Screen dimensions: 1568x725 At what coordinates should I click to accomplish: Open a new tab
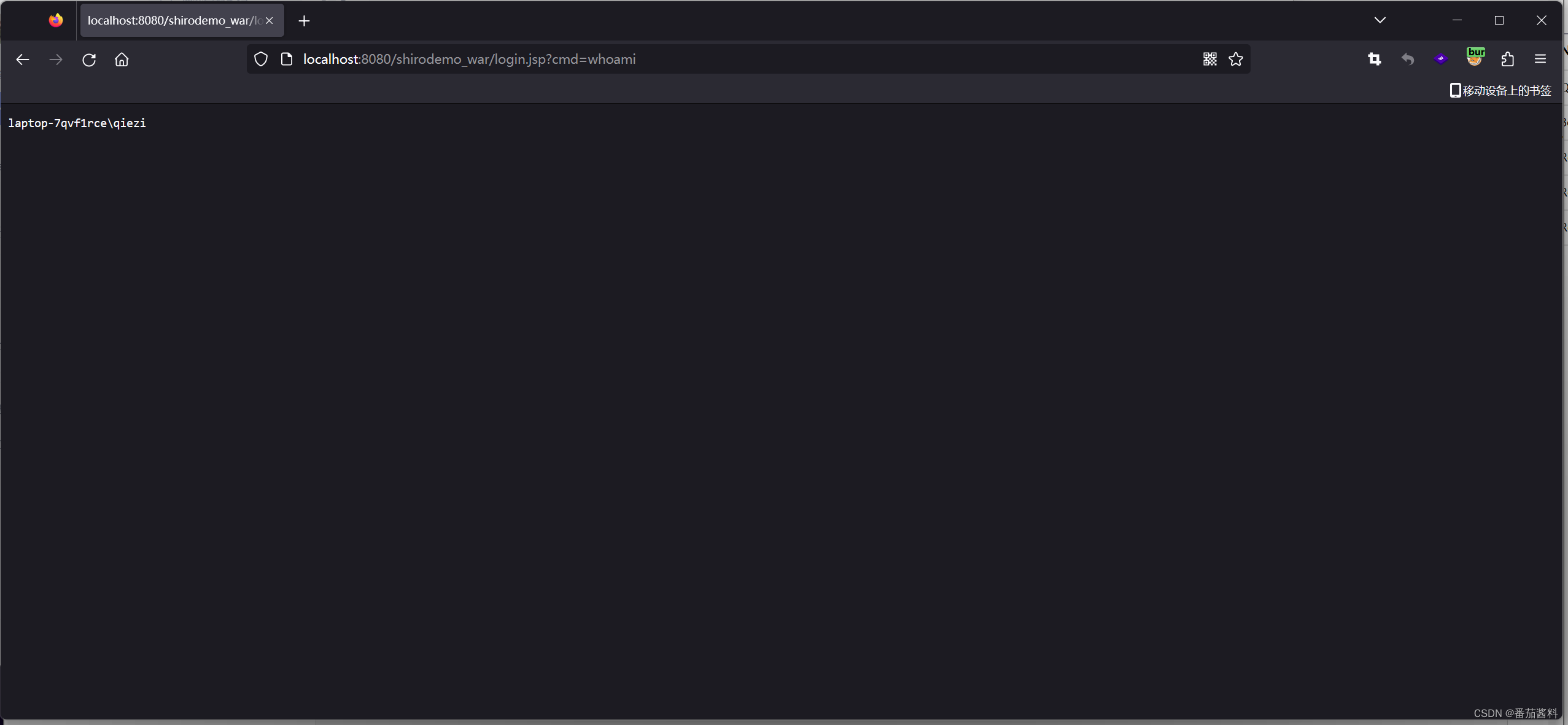pos(304,21)
